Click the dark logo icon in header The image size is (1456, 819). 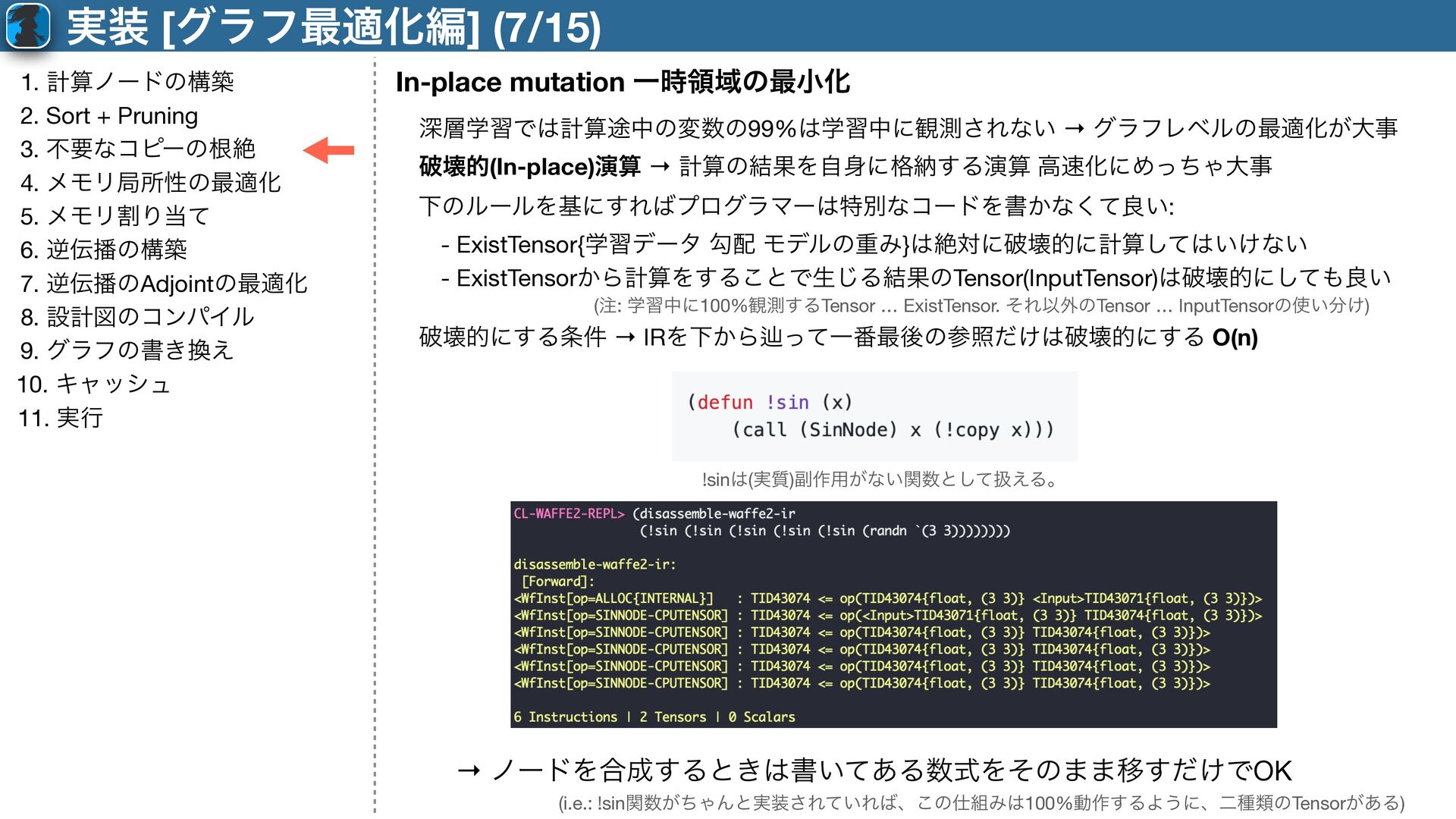(x=28, y=26)
